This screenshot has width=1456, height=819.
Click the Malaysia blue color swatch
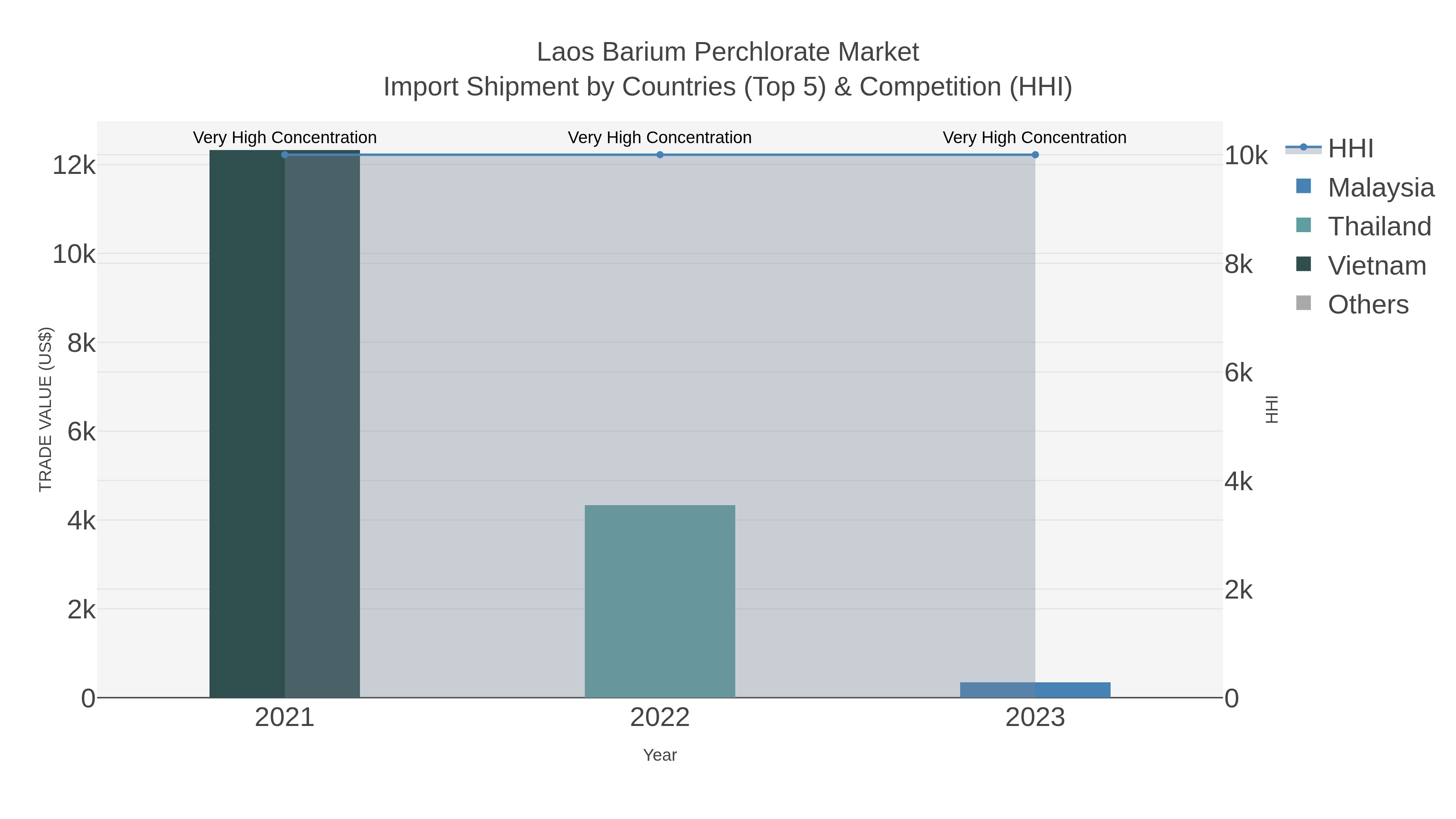click(x=1304, y=186)
